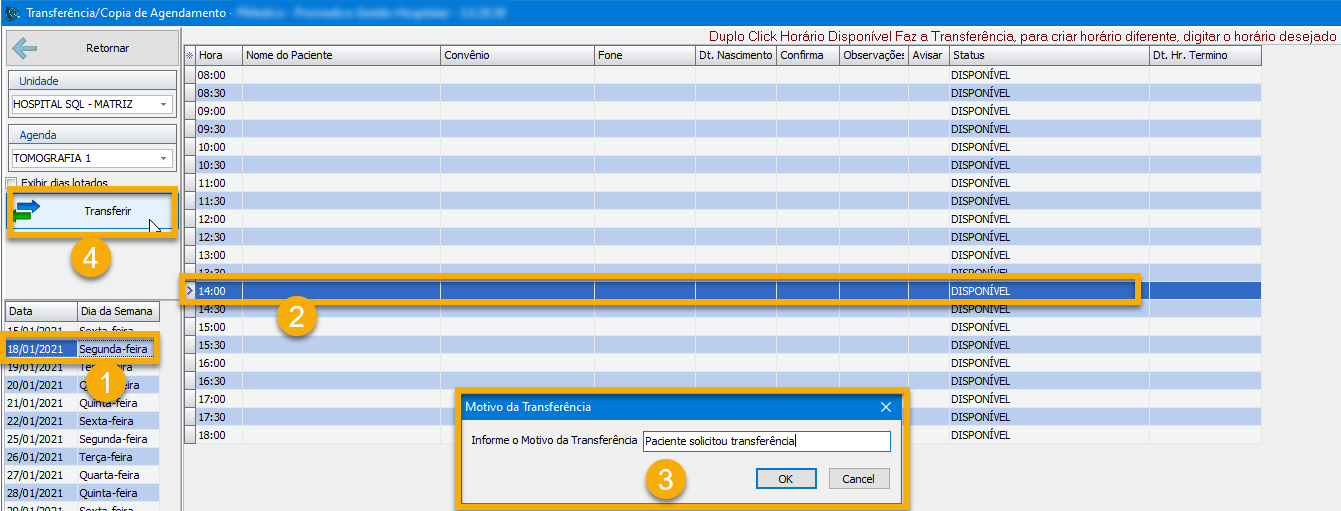Close the Motivo da Transferência dialog
This screenshot has height=511, width=1341.
click(885, 407)
